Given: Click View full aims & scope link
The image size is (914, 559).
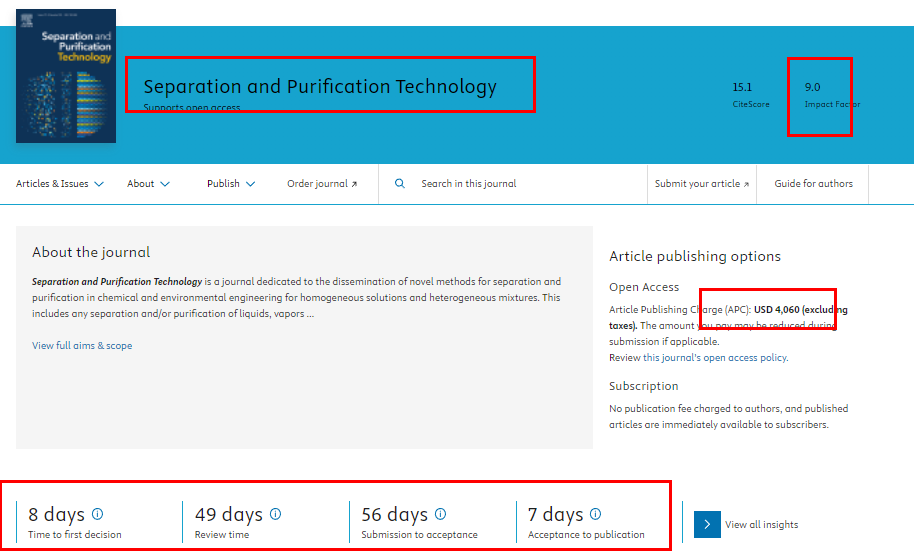Looking at the screenshot, I should (82, 346).
